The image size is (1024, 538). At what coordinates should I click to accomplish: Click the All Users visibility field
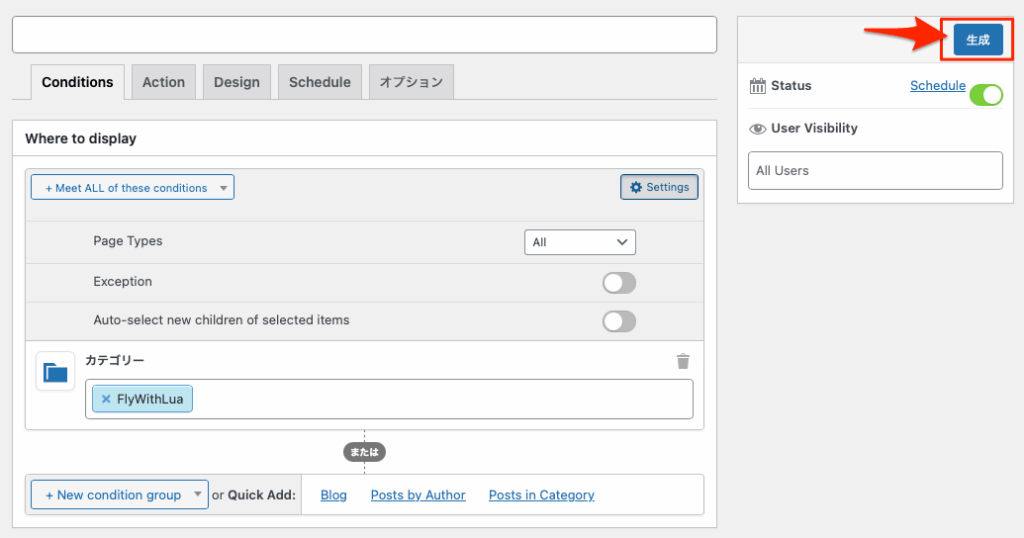(x=875, y=170)
